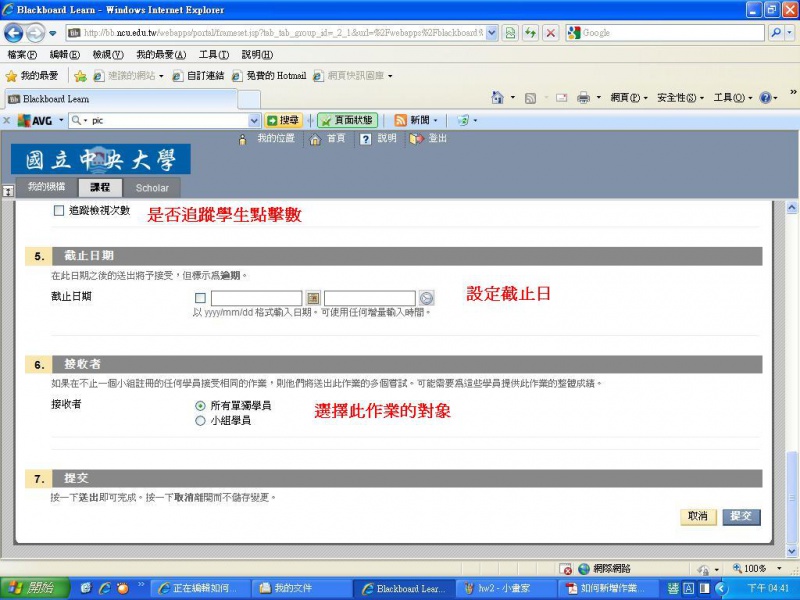
Task: Click the 取消 cancel button
Action: (697, 516)
